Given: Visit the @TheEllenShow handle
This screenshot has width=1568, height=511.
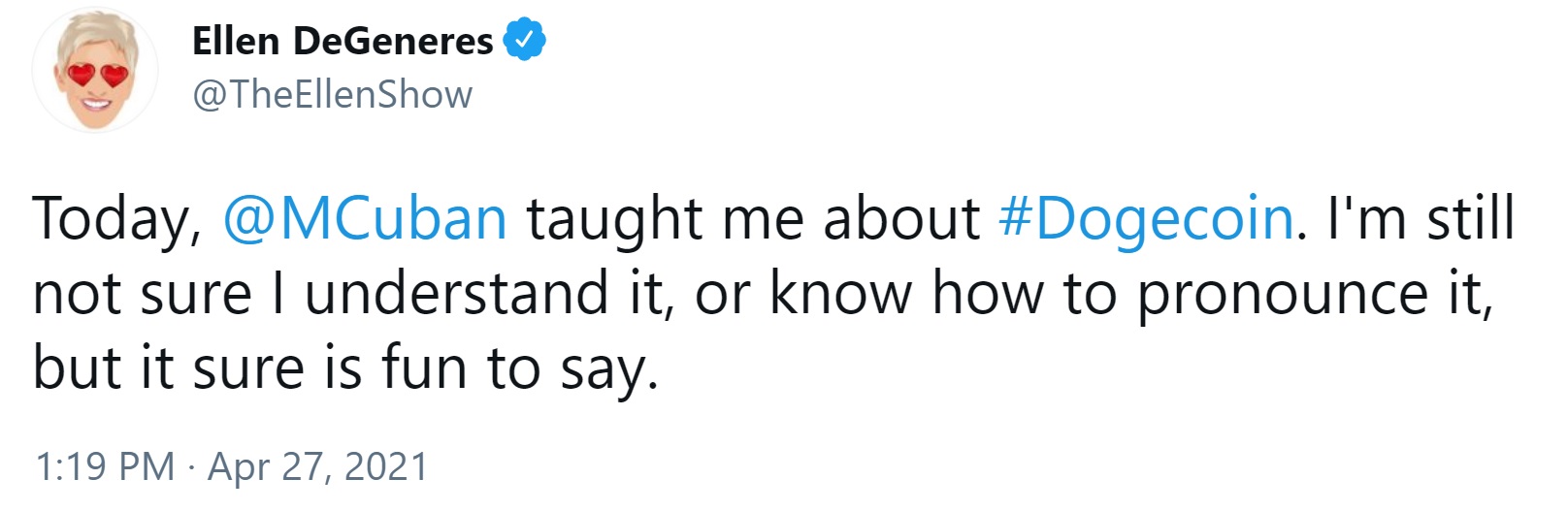Looking at the screenshot, I should (x=332, y=95).
